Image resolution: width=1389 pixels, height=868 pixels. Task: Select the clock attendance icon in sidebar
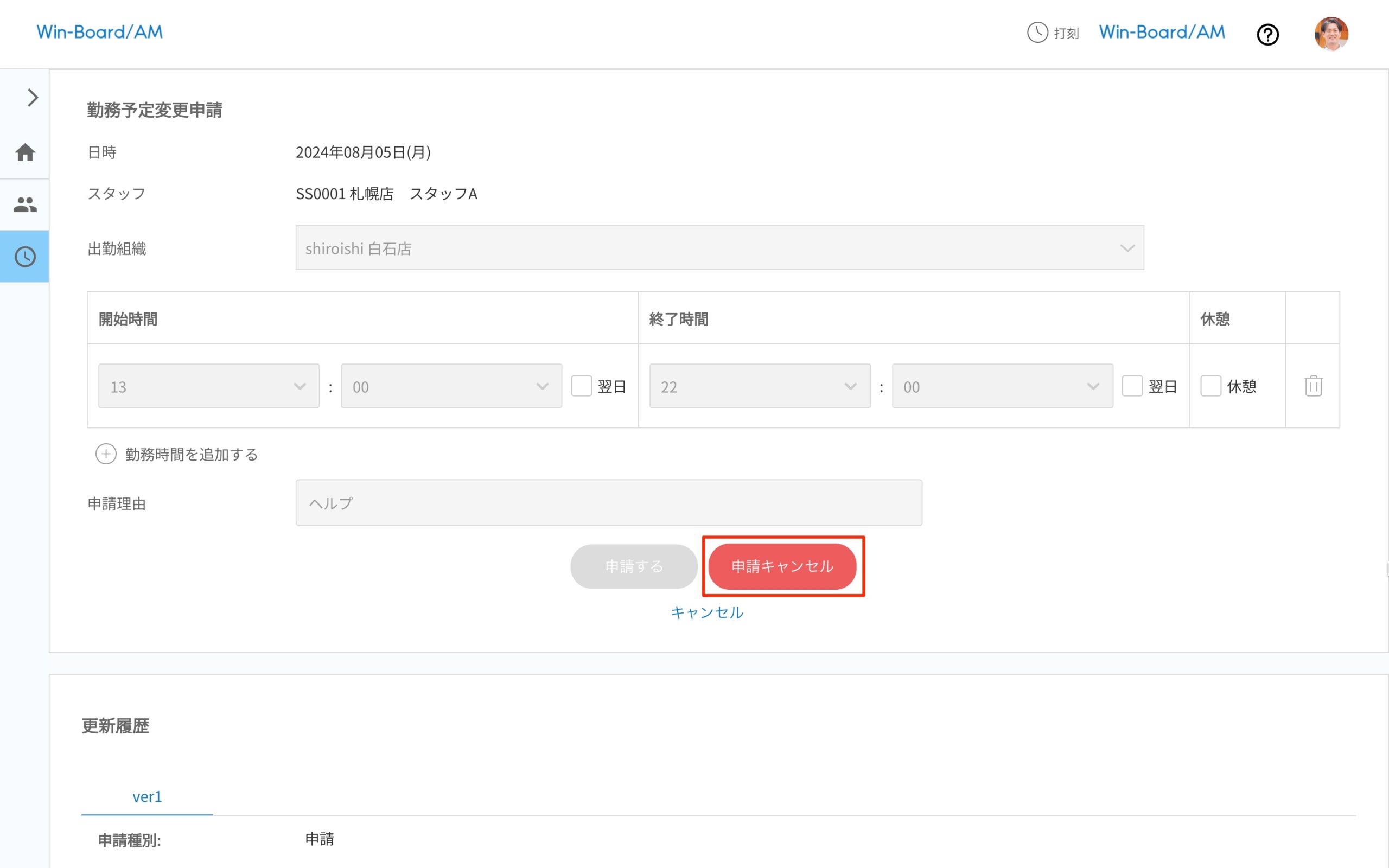(x=26, y=257)
